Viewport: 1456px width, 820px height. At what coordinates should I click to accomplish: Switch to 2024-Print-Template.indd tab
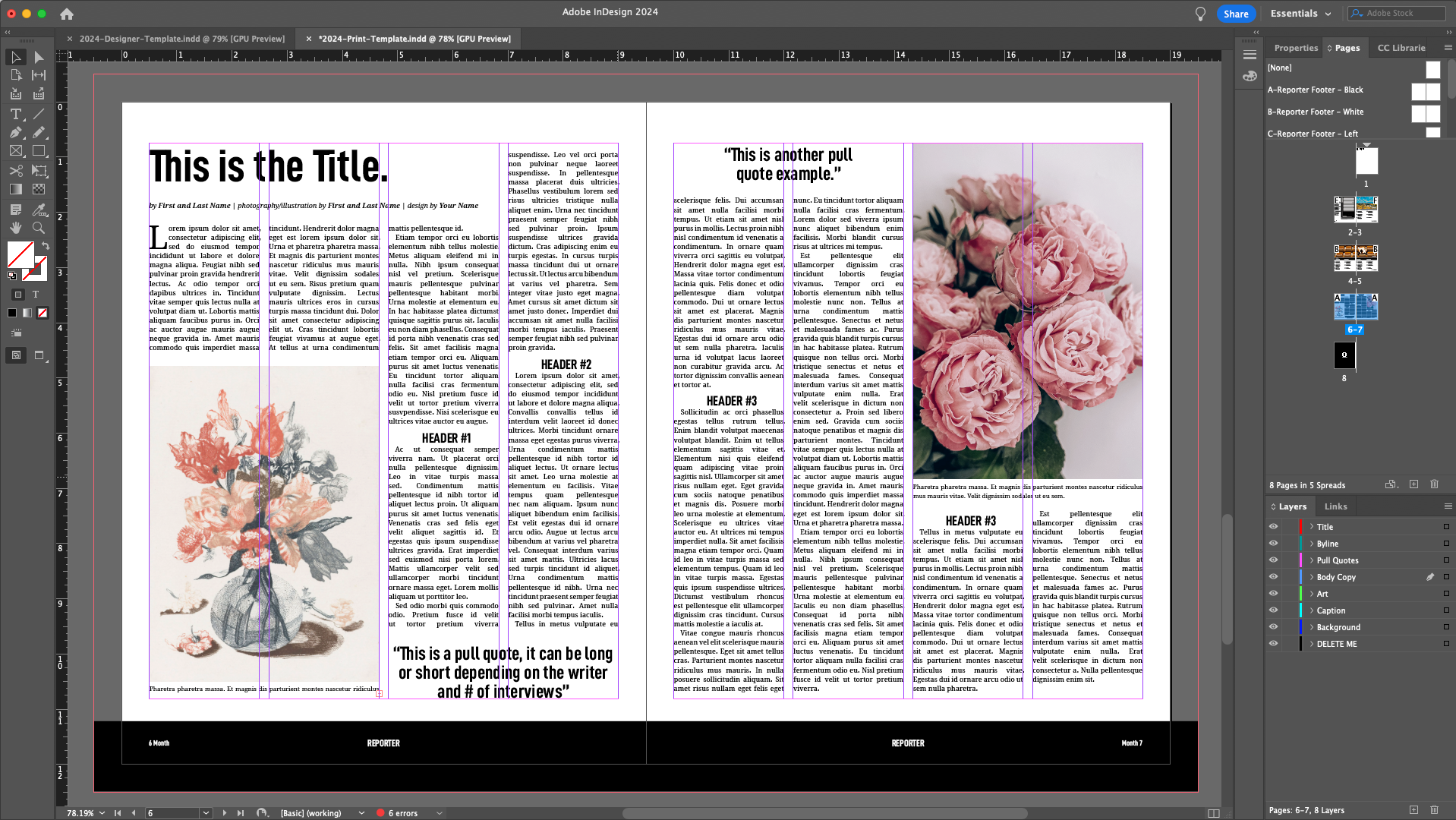pos(414,39)
